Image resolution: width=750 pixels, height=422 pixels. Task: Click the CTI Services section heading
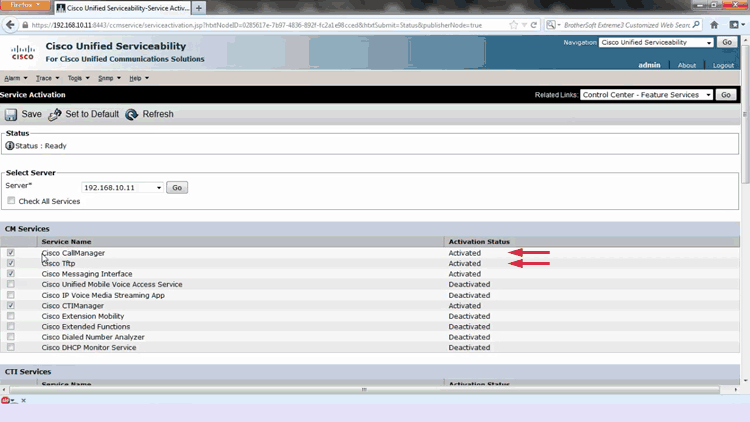coord(28,372)
